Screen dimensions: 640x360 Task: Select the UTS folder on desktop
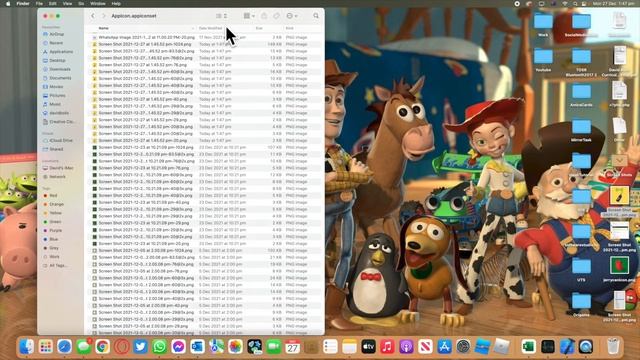tap(581, 270)
